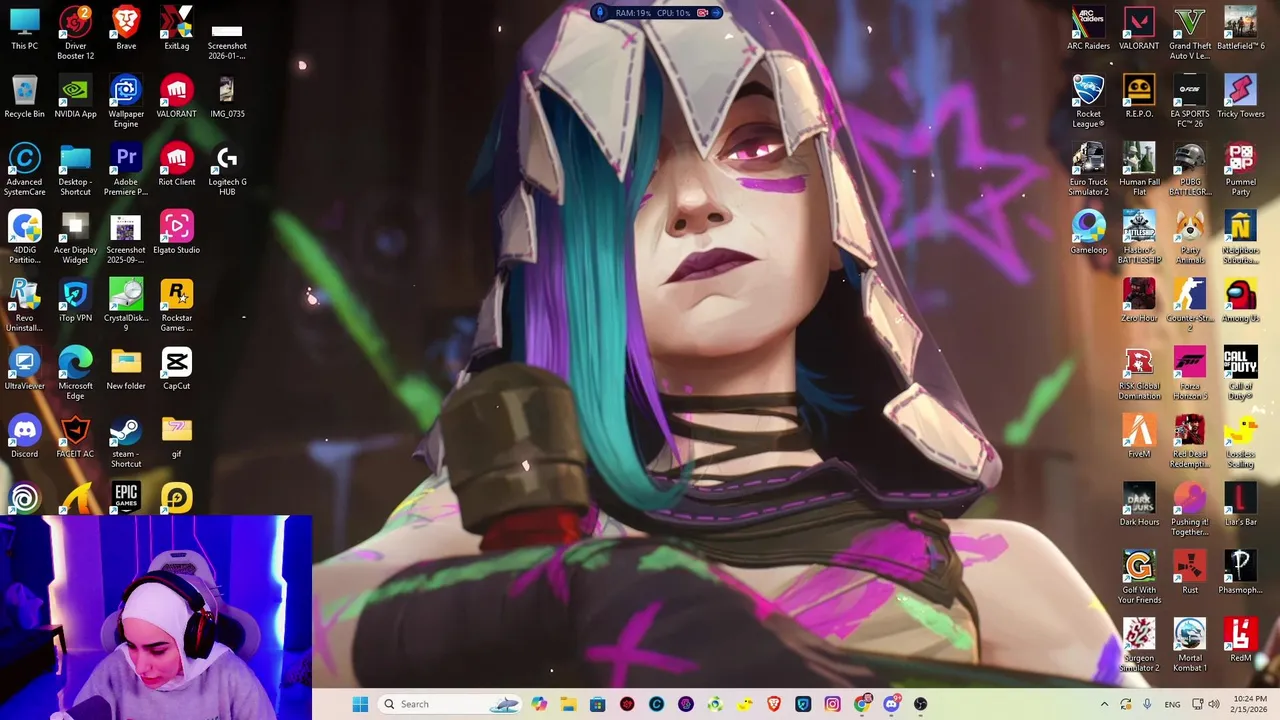Open File Explorer from the taskbar
1280x720 pixels.
[x=568, y=704]
